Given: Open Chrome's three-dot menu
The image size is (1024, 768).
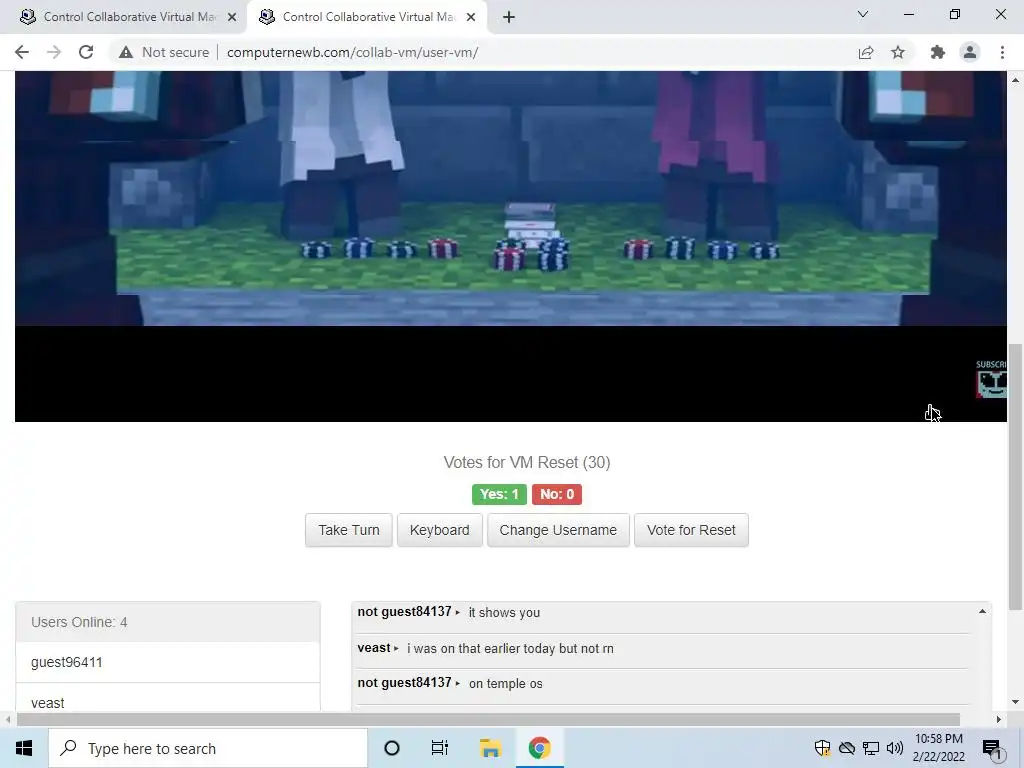Looking at the screenshot, I should click(1002, 52).
